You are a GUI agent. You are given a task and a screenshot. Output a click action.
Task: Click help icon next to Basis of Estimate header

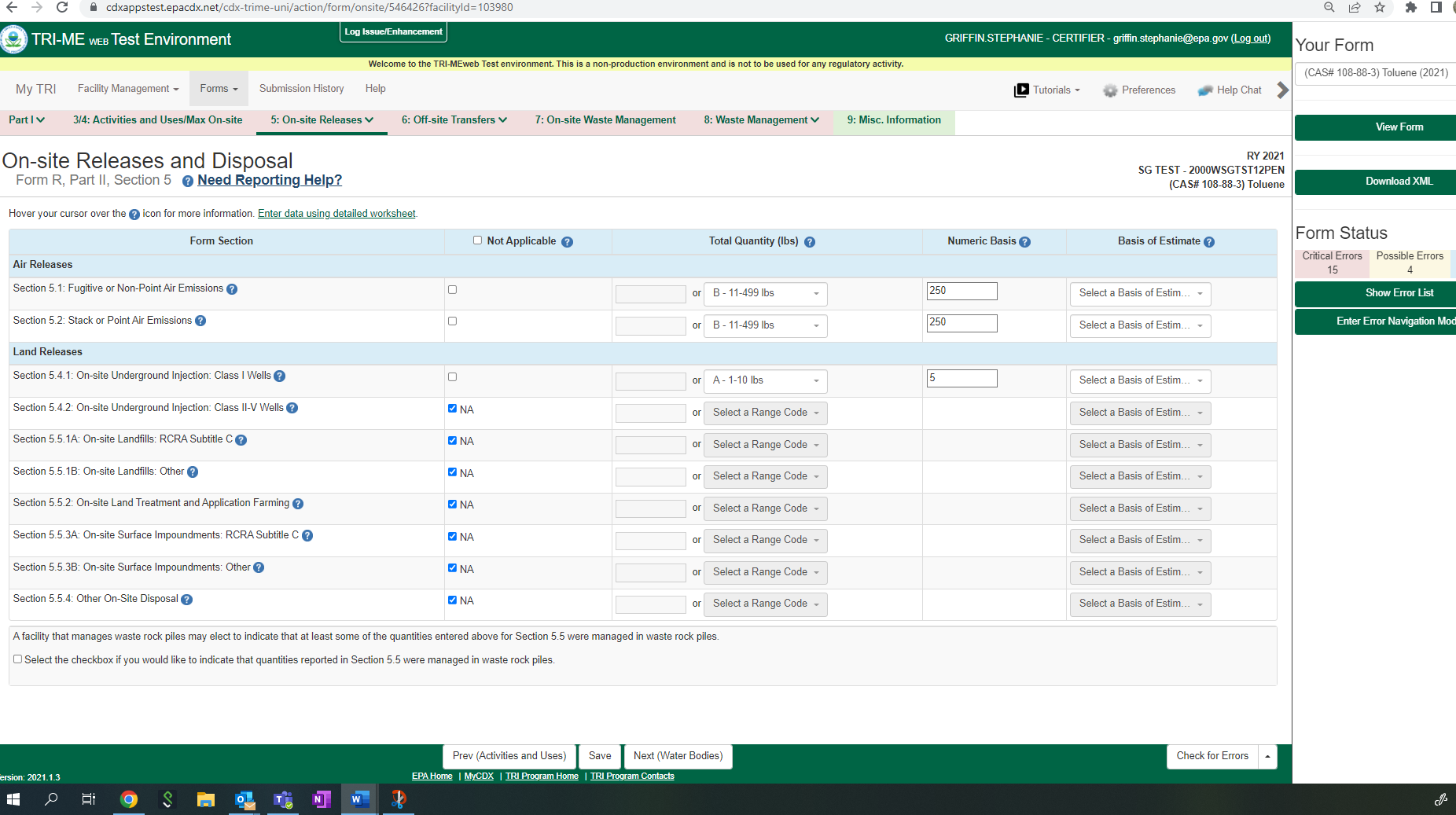[x=1209, y=242]
